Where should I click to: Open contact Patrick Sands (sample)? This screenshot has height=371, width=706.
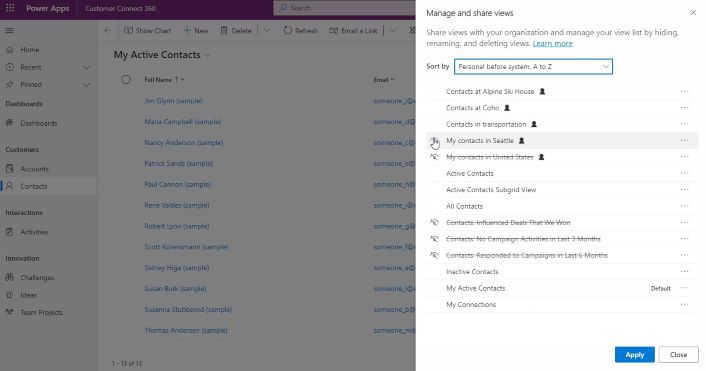click(x=178, y=163)
